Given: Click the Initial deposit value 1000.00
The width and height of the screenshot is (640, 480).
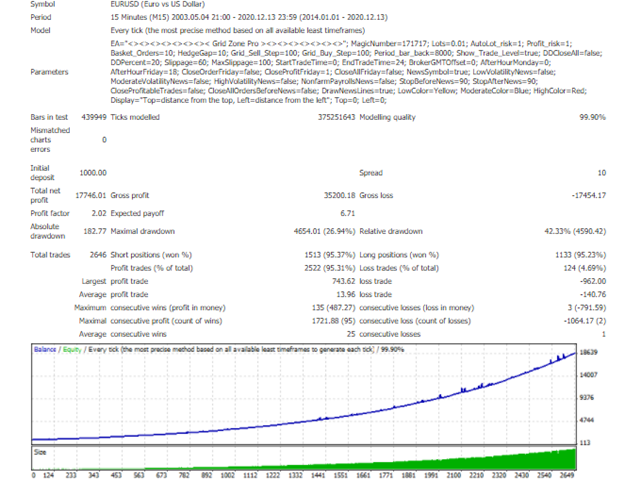Looking at the screenshot, I should tap(93, 173).
